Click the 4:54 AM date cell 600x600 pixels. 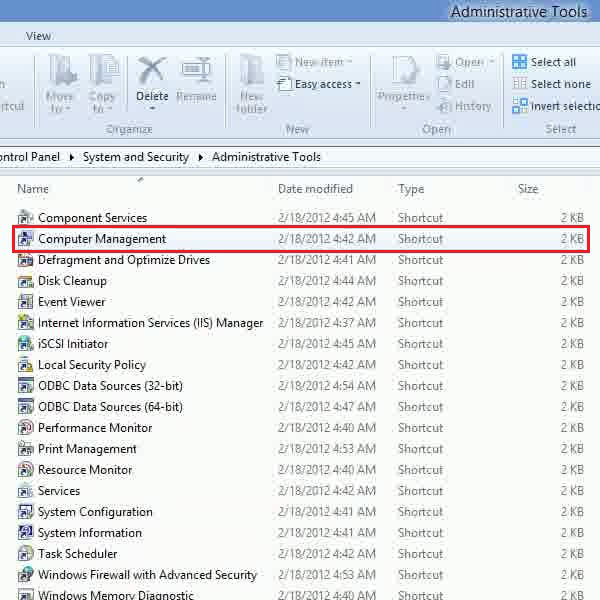[x=327, y=386]
